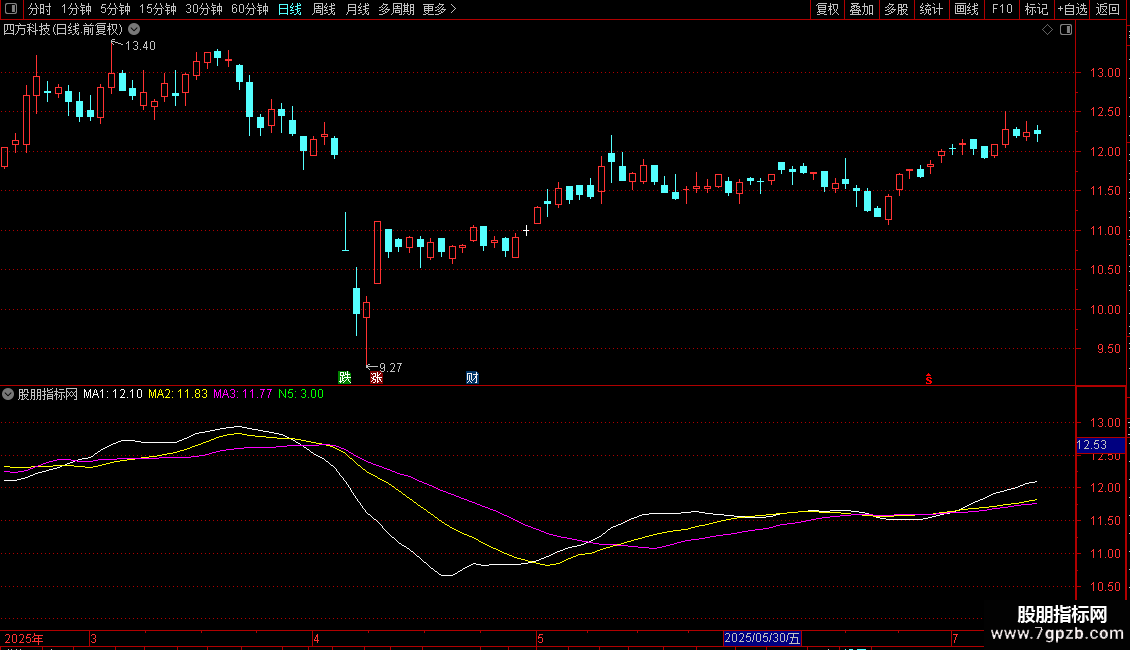The height and width of the screenshot is (650, 1130).
Task: Click the 9.27 low price label
Action: (391, 368)
